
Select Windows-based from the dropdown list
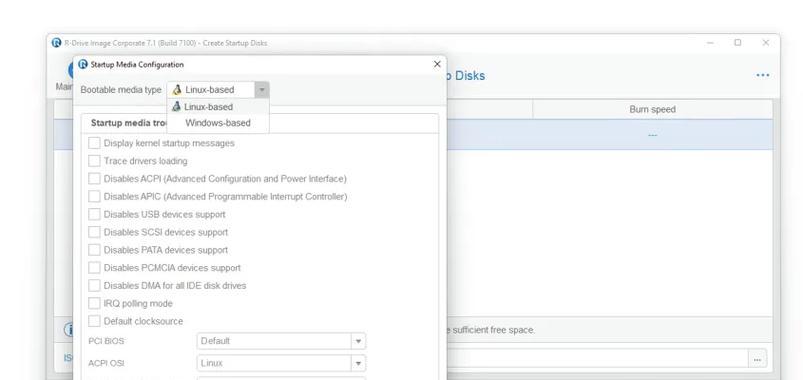[x=218, y=123]
